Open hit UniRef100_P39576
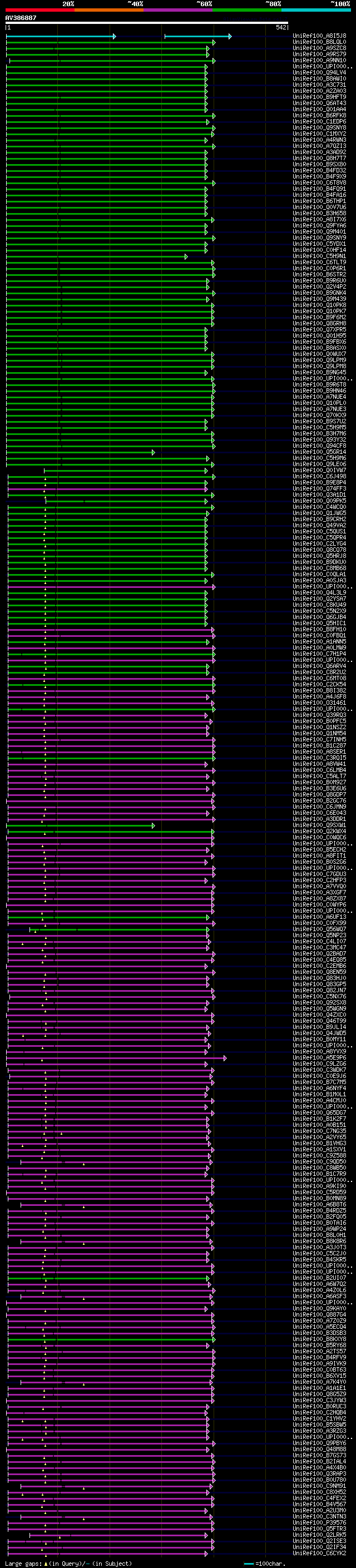This screenshot has height=1568, width=356. pos(319,1522)
